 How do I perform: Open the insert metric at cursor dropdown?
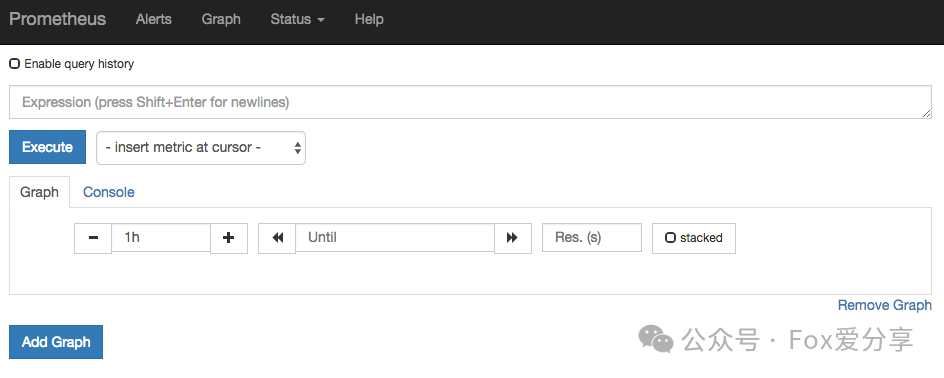tap(200, 147)
